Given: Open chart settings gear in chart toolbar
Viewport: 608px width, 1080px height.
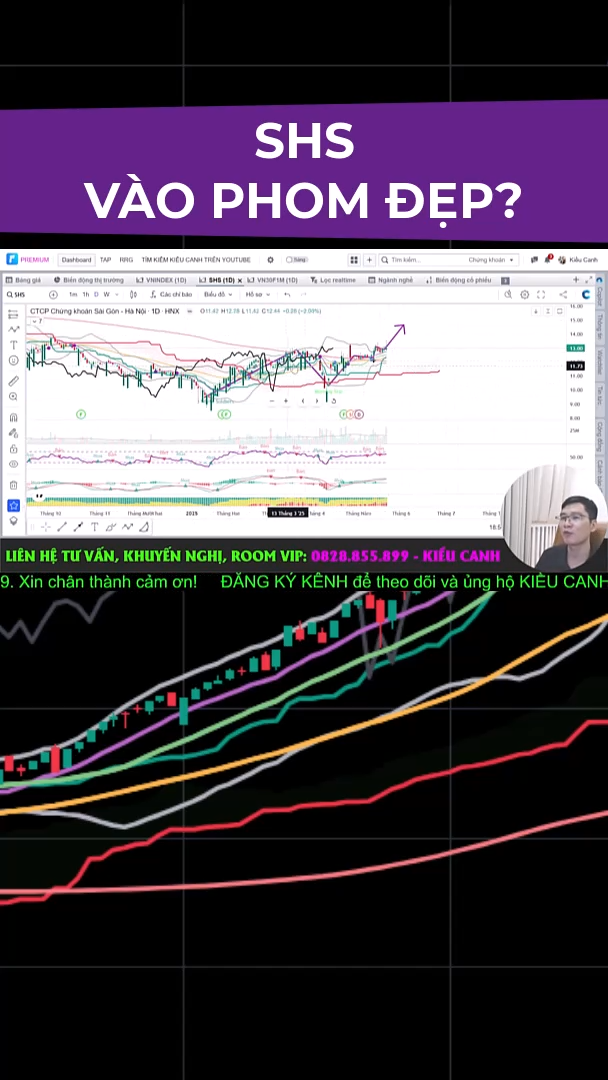Looking at the screenshot, I should click(525, 295).
